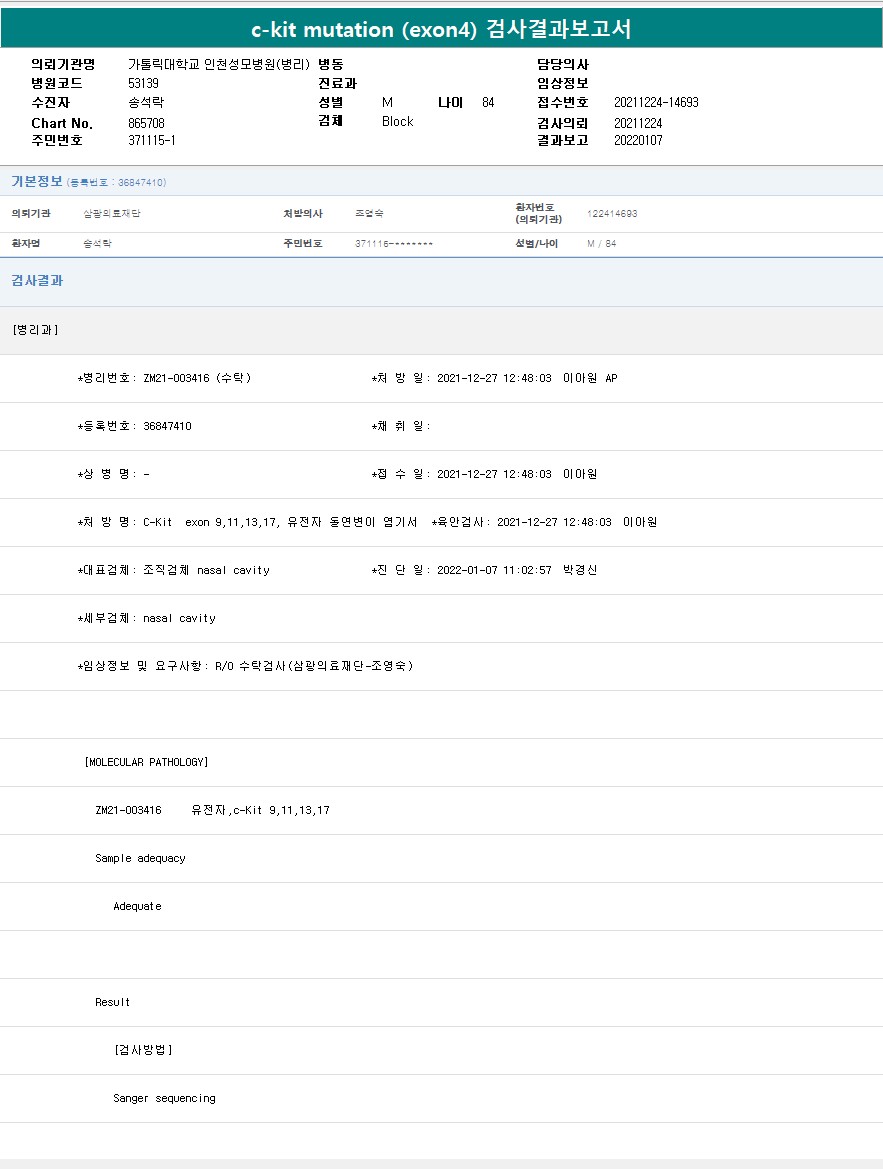Image resolution: width=883 pixels, height=1169 pixels.
Task: Select the specimen type Block
Action: 397,122
